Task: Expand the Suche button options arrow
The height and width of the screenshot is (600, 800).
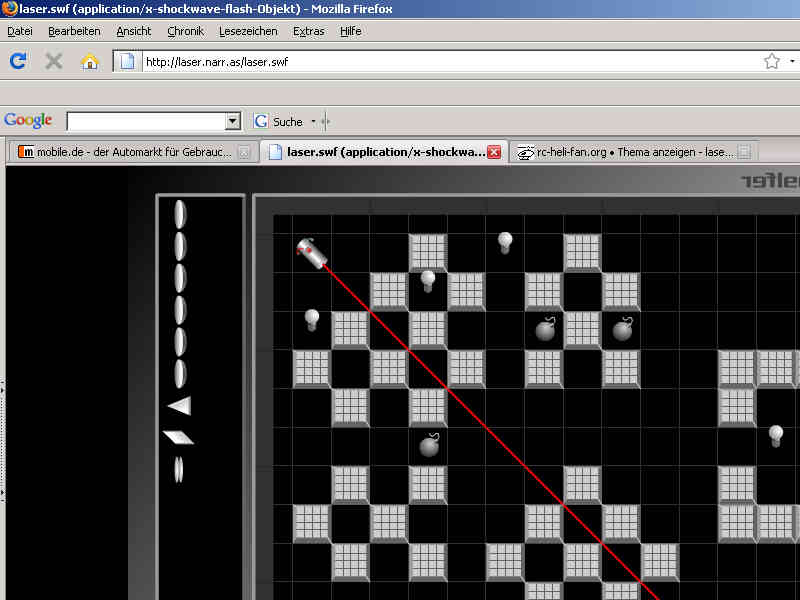Action: pos(313,121)
